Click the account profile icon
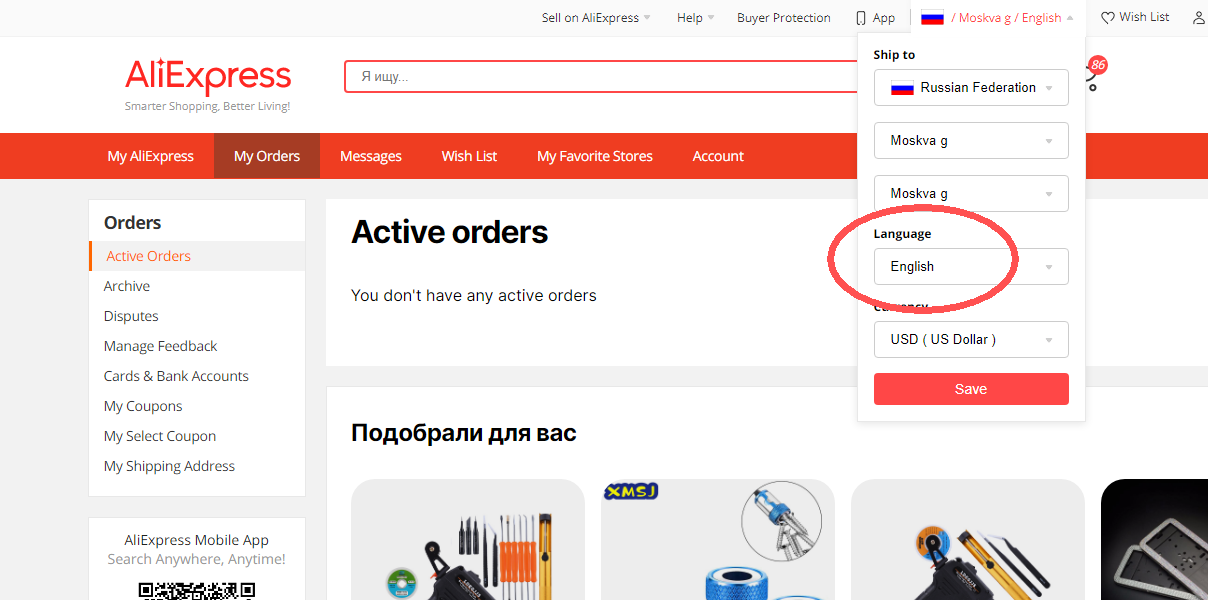This screenshot has height=600, width=1208. tap(1199, 18)
